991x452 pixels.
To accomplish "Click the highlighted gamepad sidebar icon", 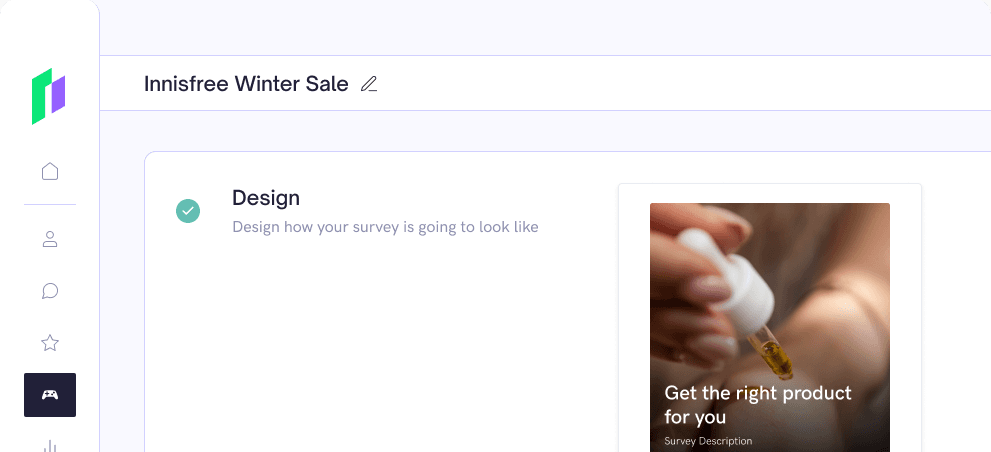I will point(50,395).
